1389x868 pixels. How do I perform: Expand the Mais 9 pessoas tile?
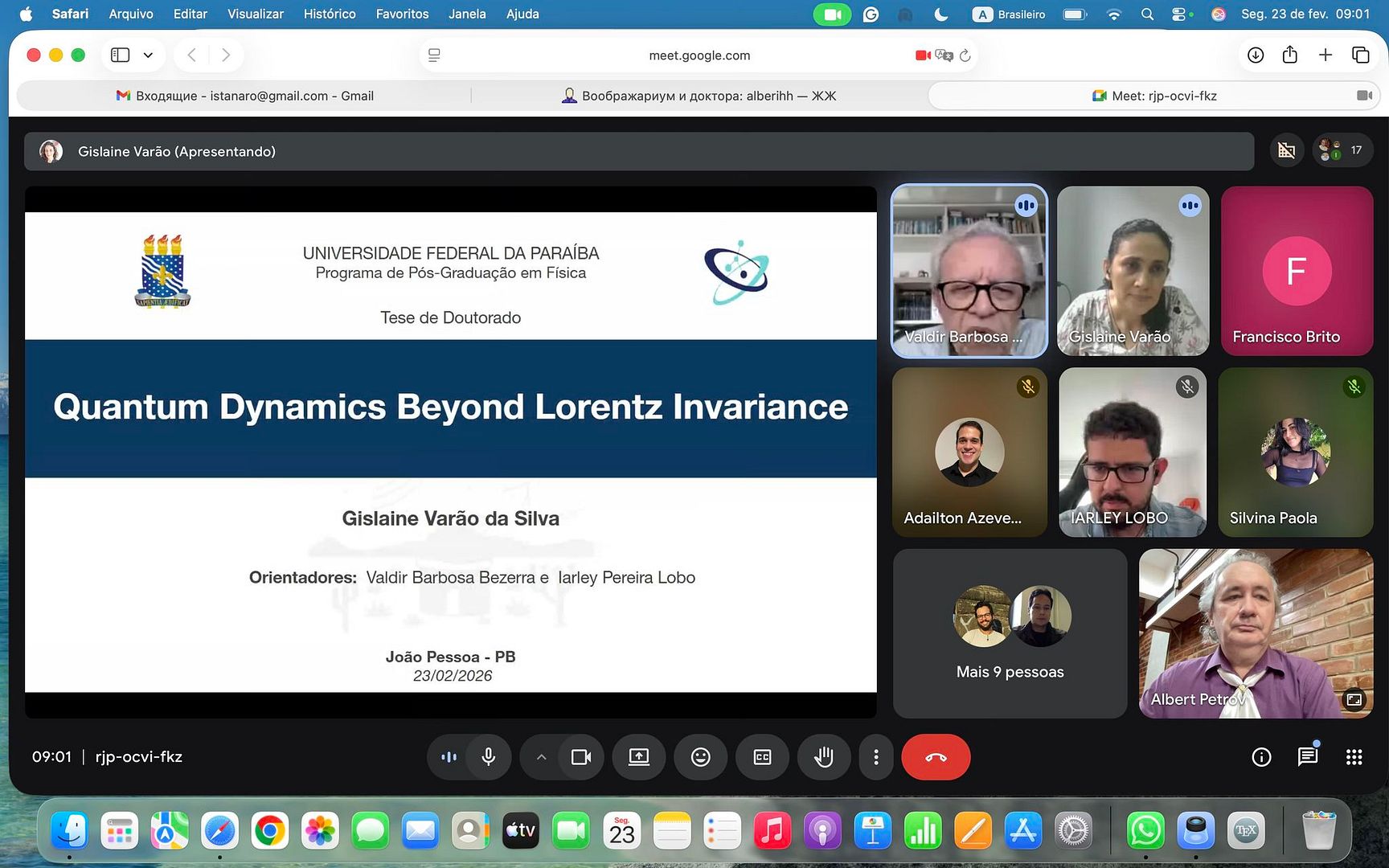[x=1010, y=633]
